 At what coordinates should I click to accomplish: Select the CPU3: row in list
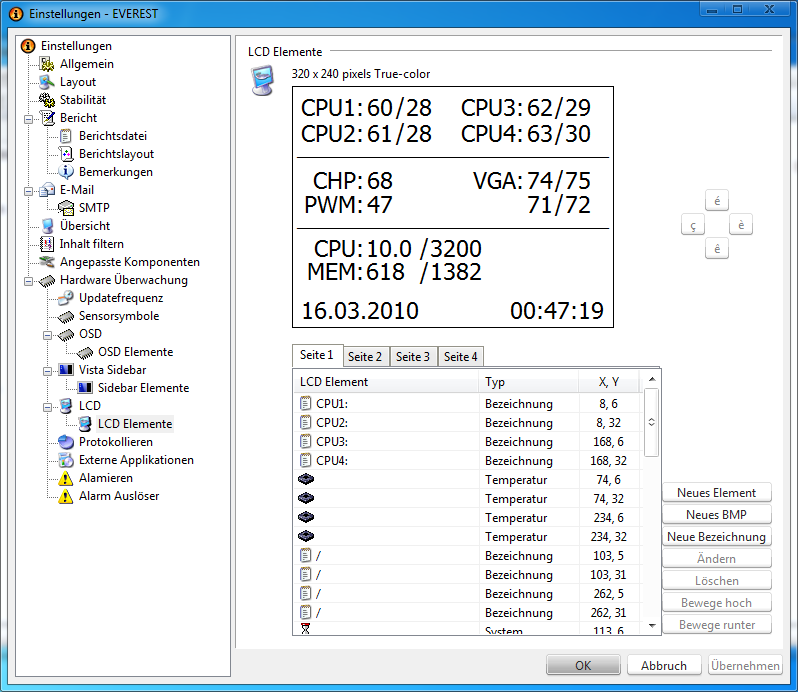click(468, 442)
